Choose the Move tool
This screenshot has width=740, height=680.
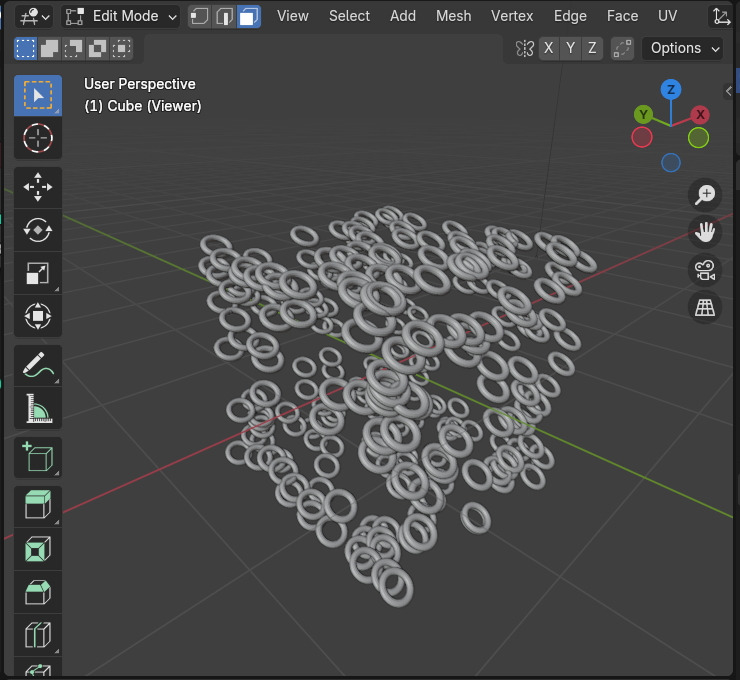[x=38, y=187]
